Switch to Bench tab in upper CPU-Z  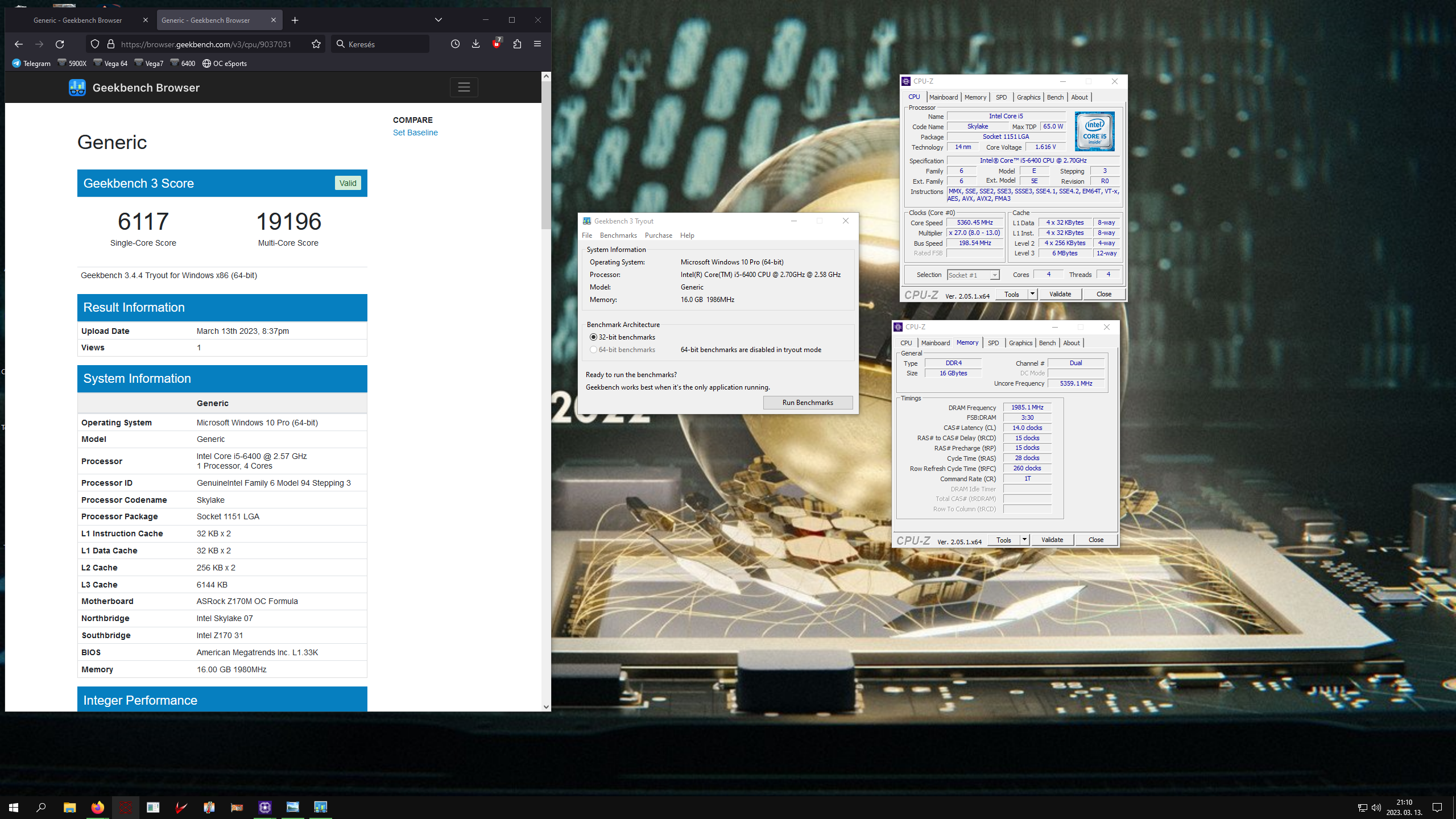coord(1055,97)
